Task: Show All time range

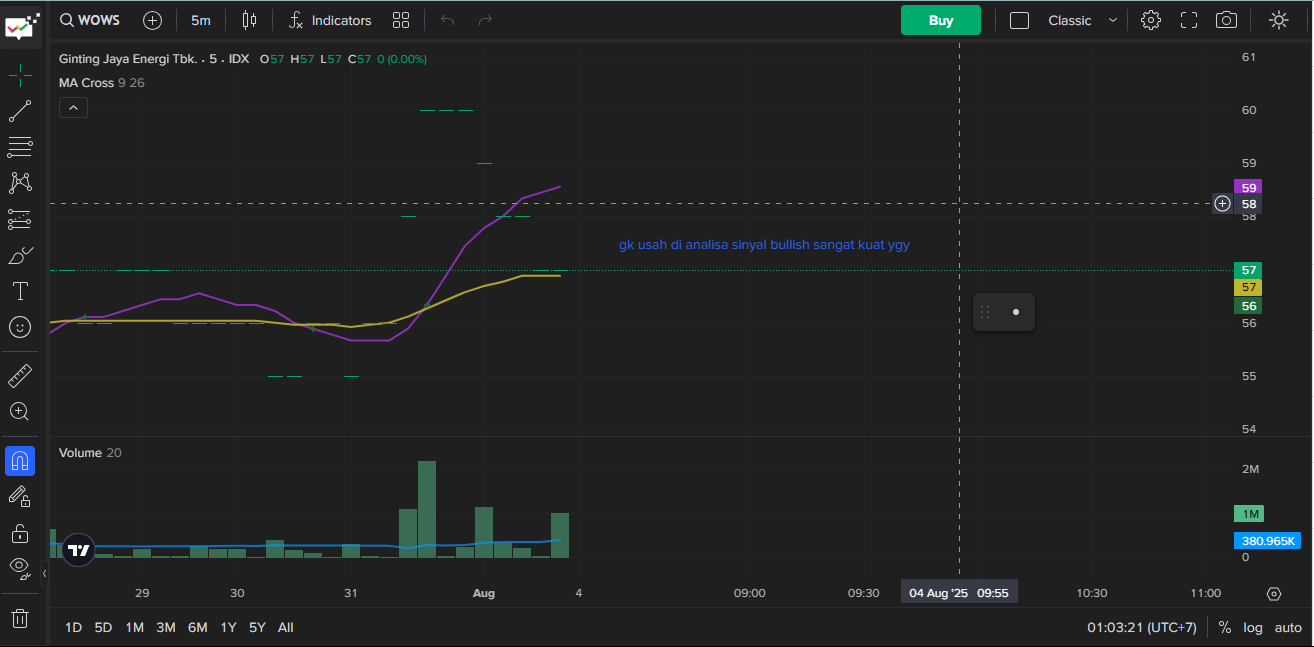Action: click(x=286, y=627)
